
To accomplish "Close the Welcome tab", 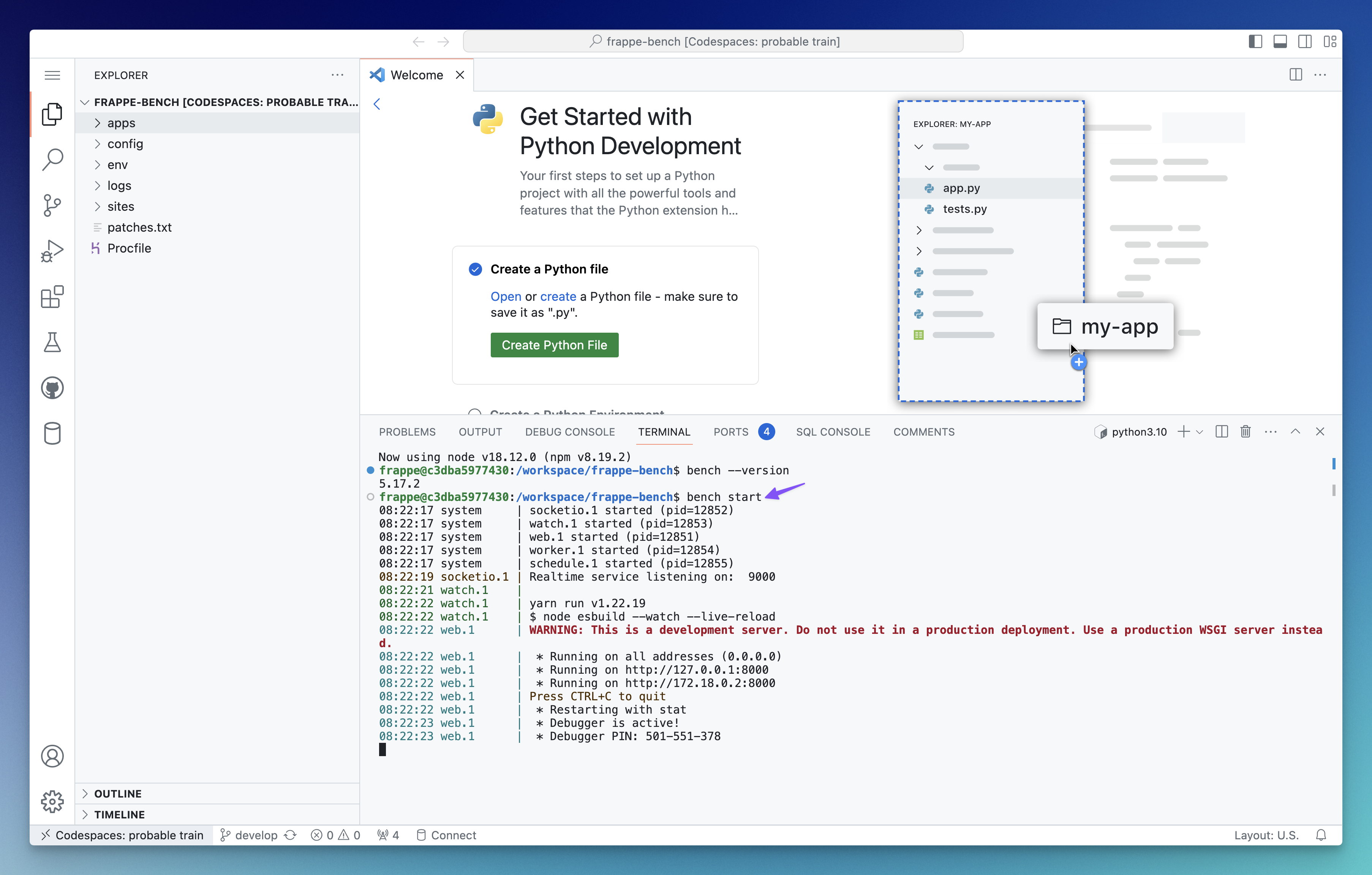I will (x=460, y=74).
